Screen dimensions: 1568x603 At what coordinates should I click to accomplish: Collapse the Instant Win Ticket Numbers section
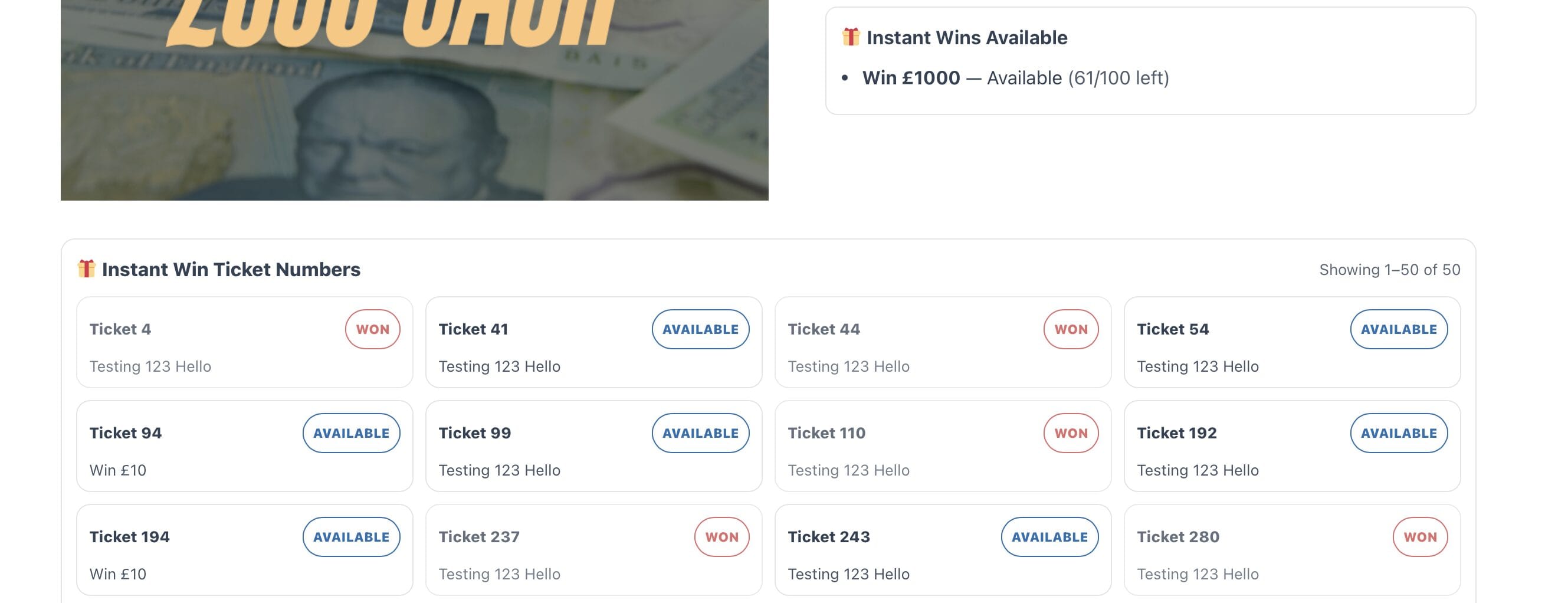pyautogui.click(x=231, y=268)
